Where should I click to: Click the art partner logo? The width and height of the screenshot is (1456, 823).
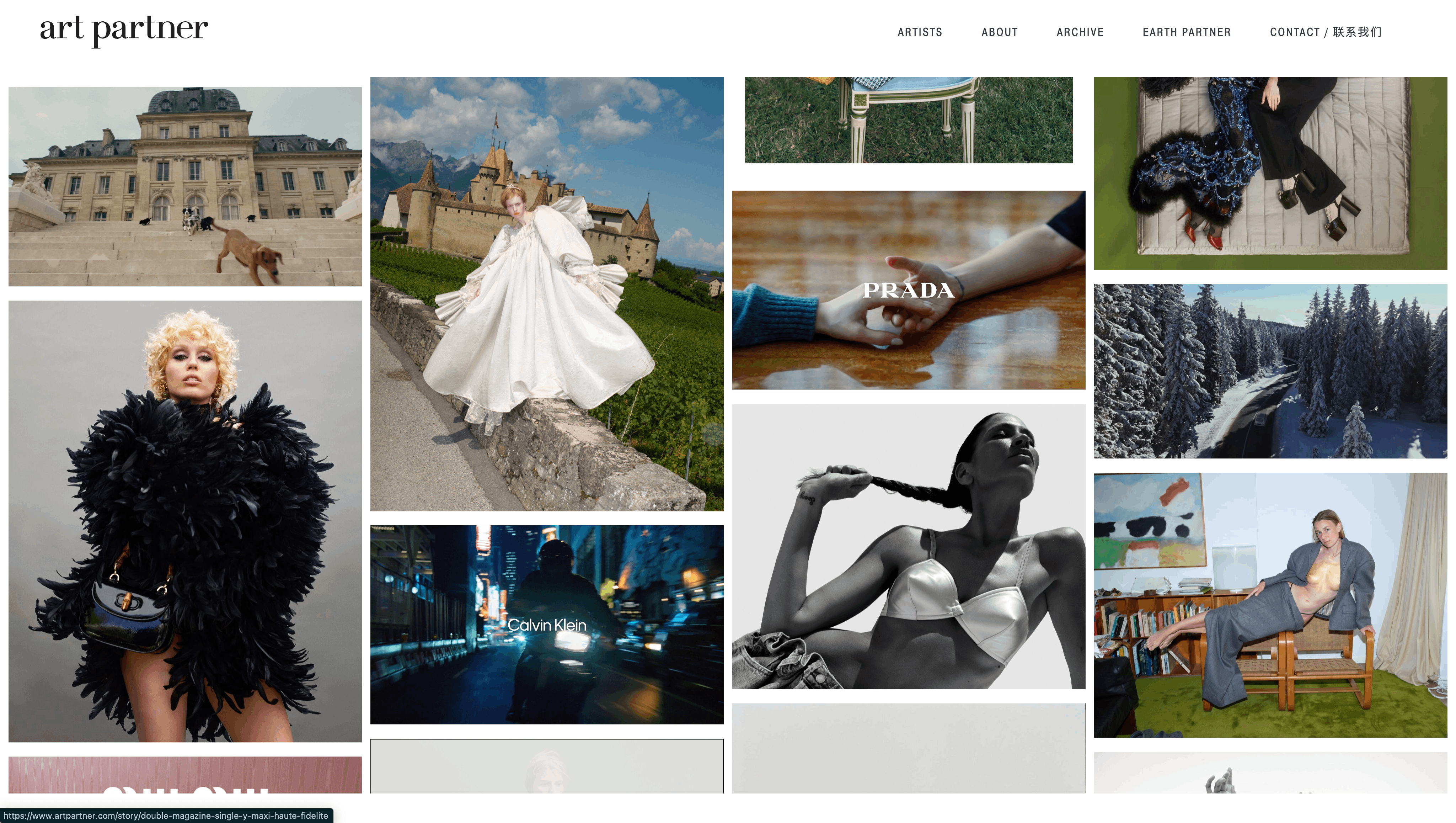click(x=124, y=30)
